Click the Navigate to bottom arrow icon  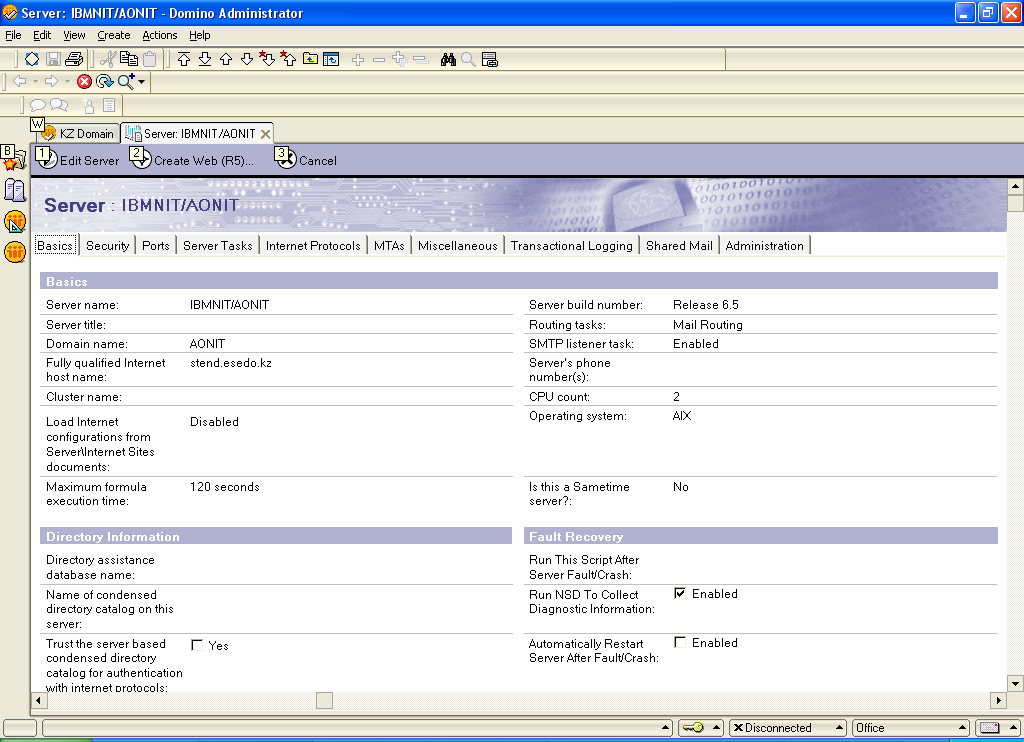[205, 59]
